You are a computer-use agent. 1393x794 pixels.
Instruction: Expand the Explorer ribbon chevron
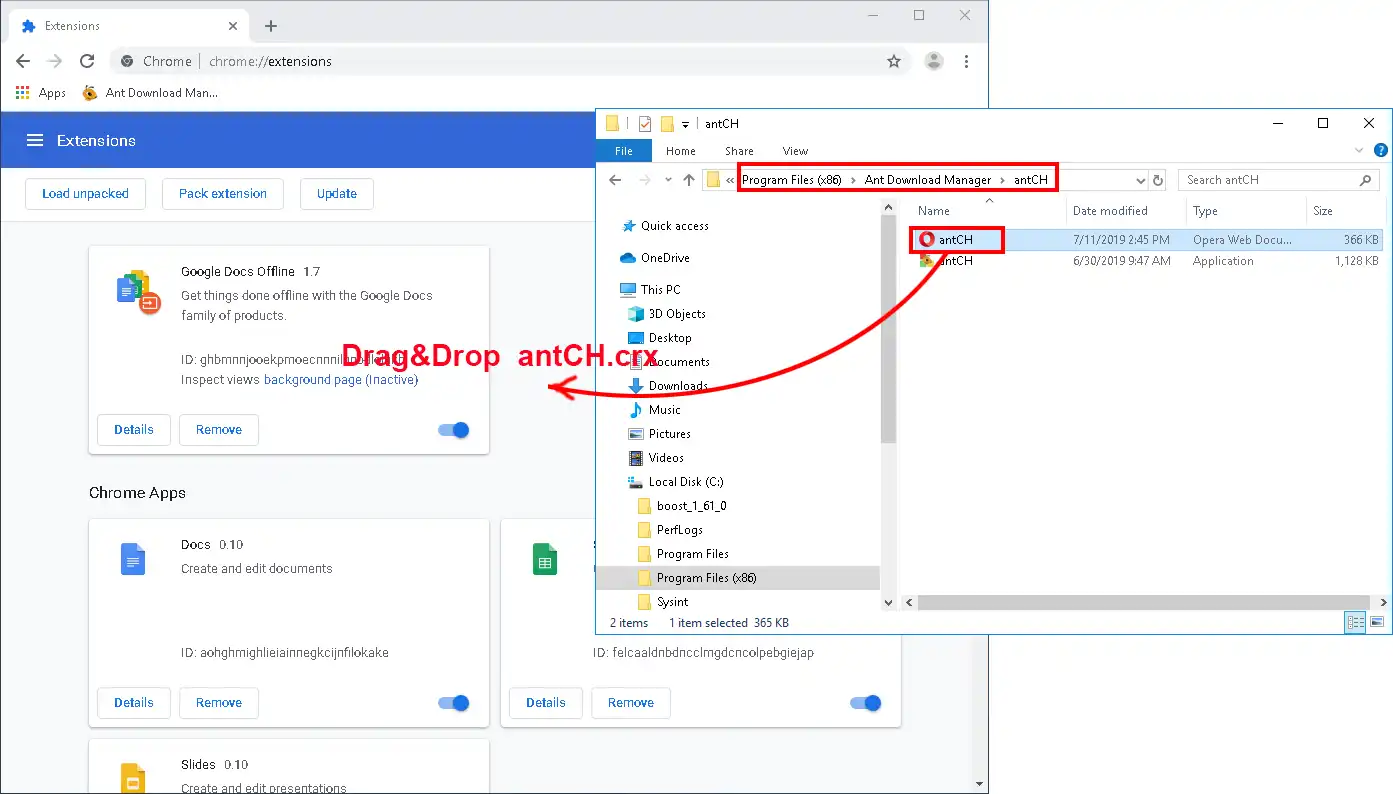(1359, 151)
